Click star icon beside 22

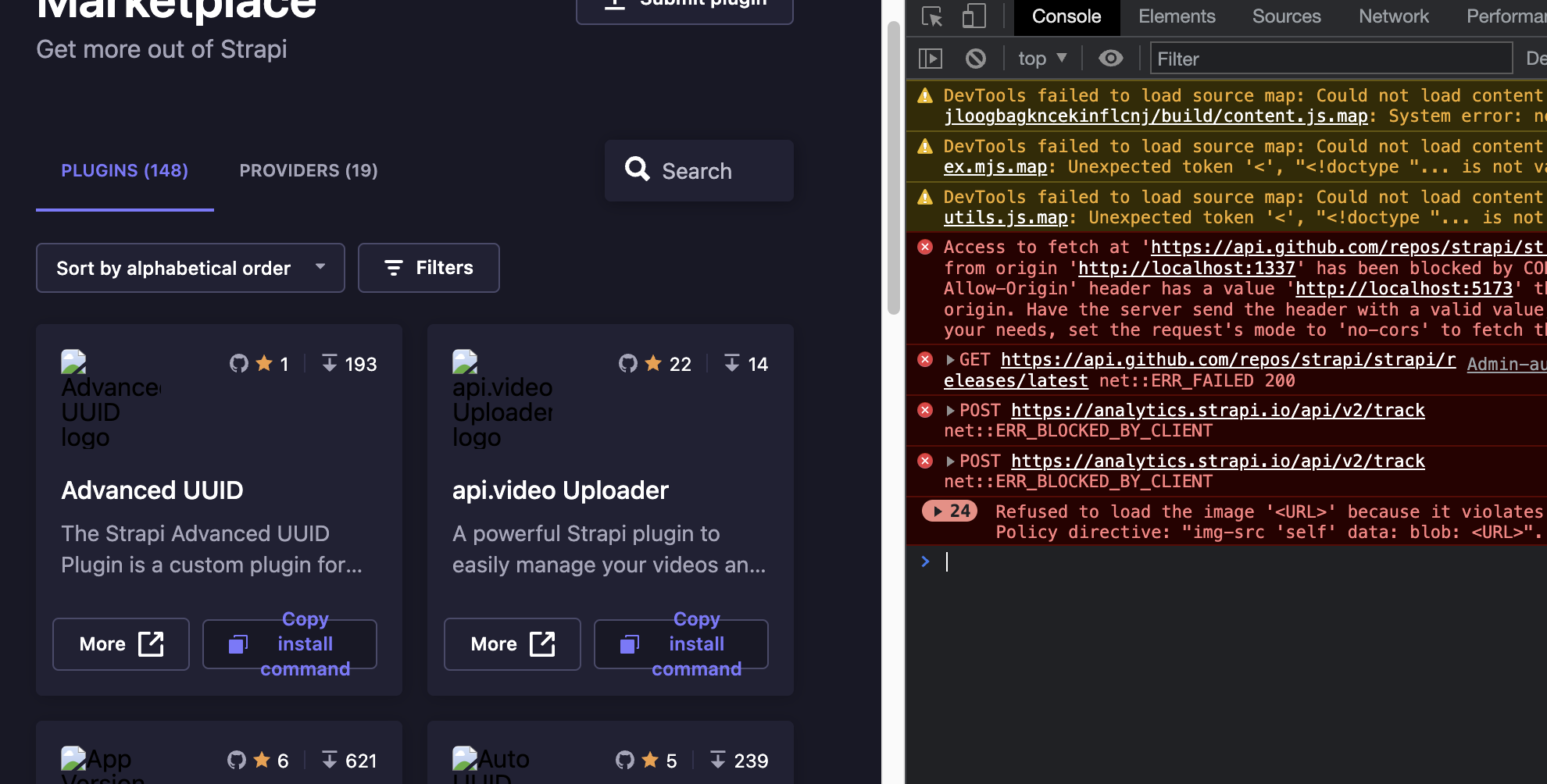[x=654, y=363]
